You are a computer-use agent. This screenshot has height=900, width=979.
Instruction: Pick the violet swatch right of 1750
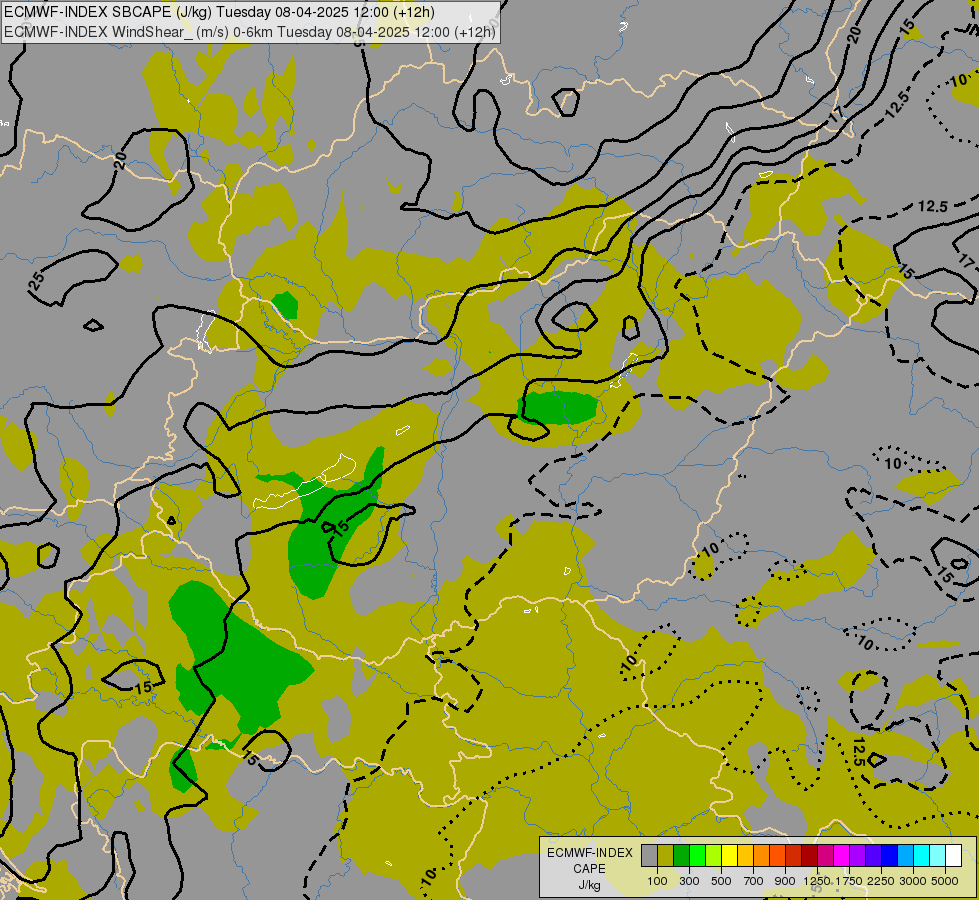point(858,855)
